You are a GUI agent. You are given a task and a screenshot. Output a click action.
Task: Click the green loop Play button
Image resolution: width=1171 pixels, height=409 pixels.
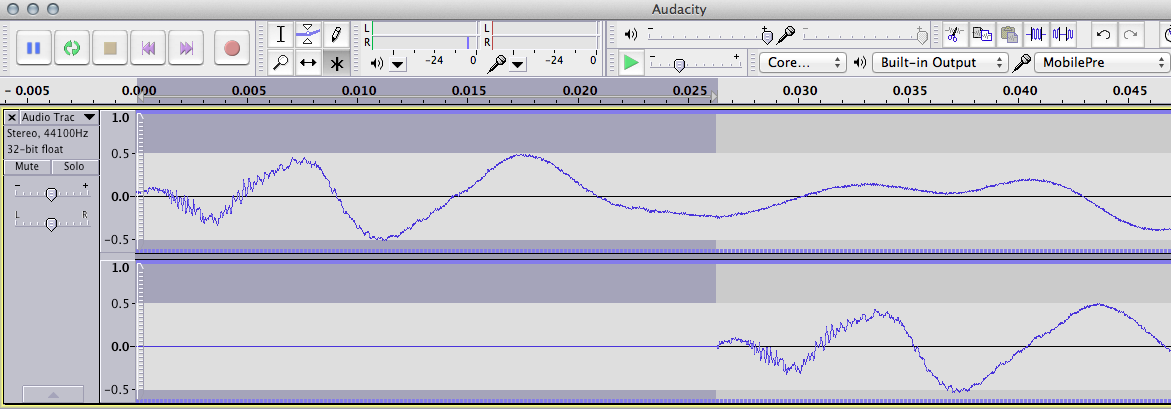[72, 49]
